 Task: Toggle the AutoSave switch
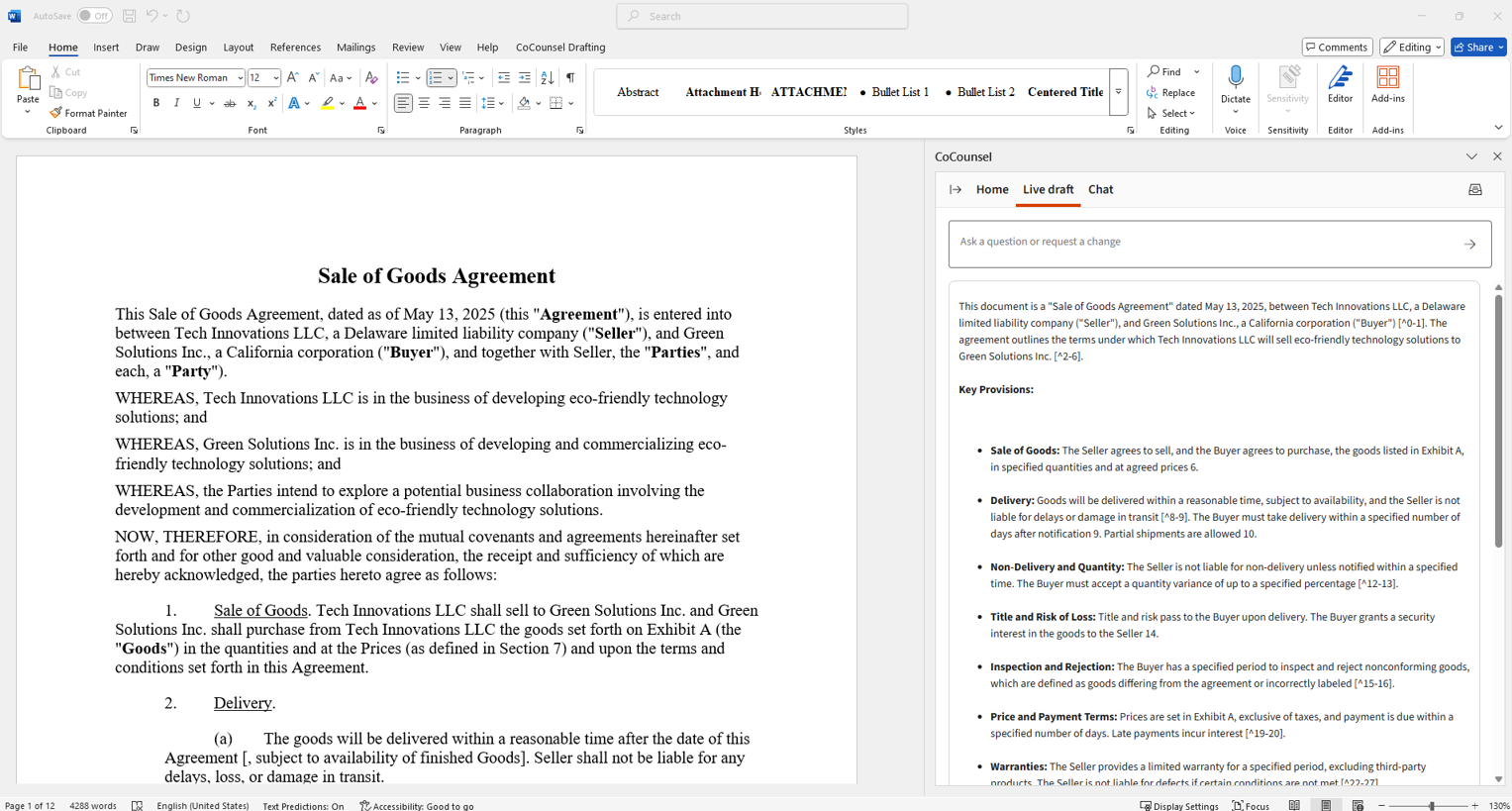pos(94,16)
